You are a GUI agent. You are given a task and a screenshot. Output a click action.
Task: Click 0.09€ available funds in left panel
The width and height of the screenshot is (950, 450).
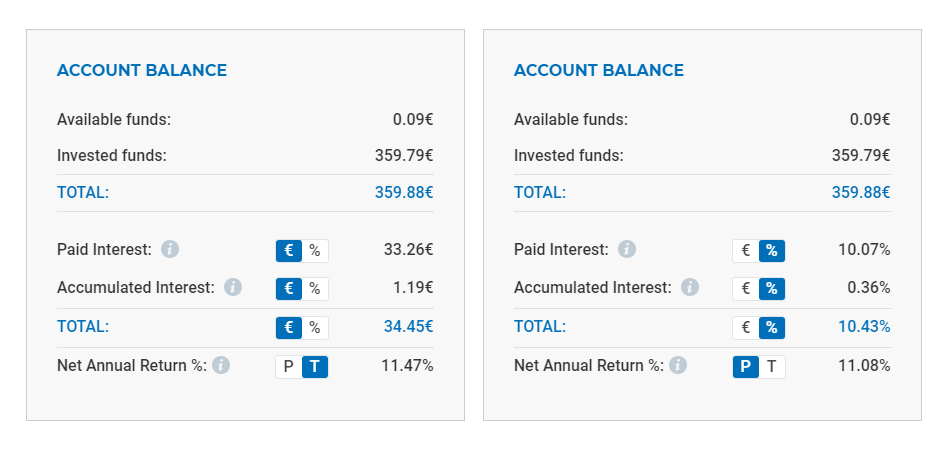click(x=413, y=119)
